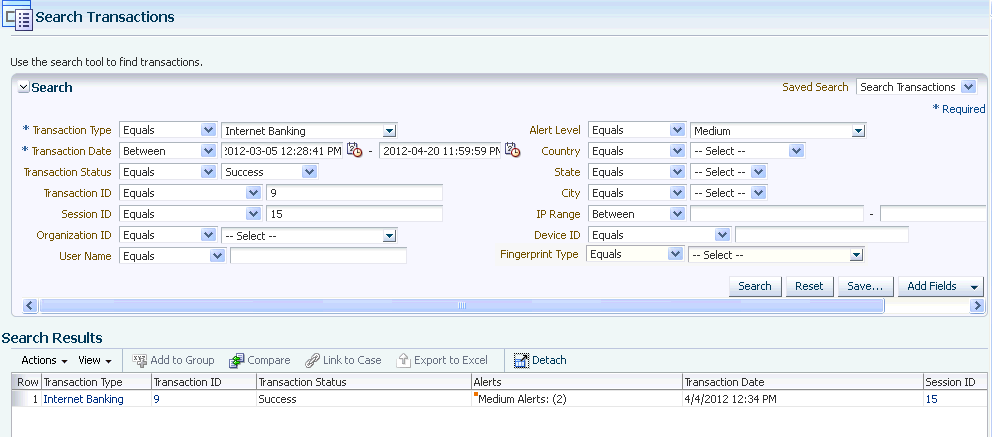Click the Compare transactions icon

click(237, 360)
